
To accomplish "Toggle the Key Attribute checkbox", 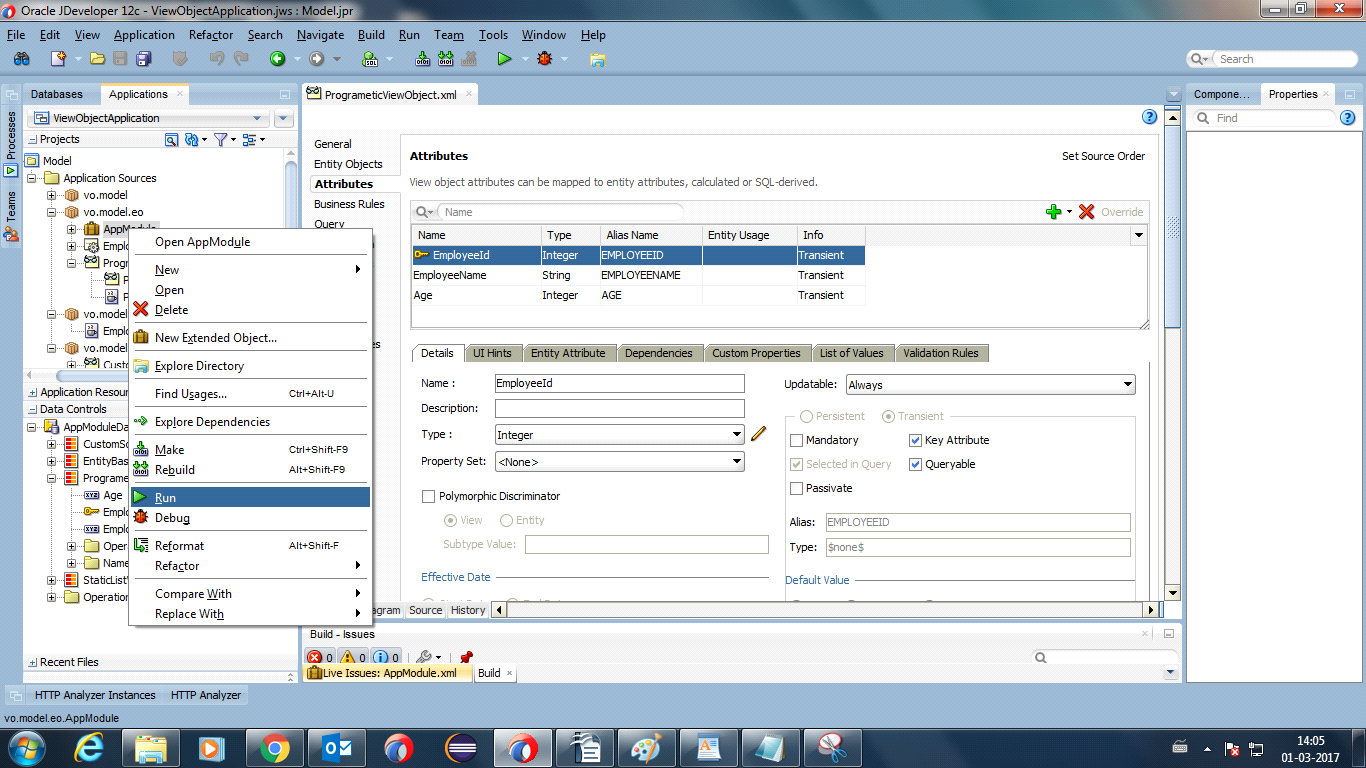I will coord(915,440).
